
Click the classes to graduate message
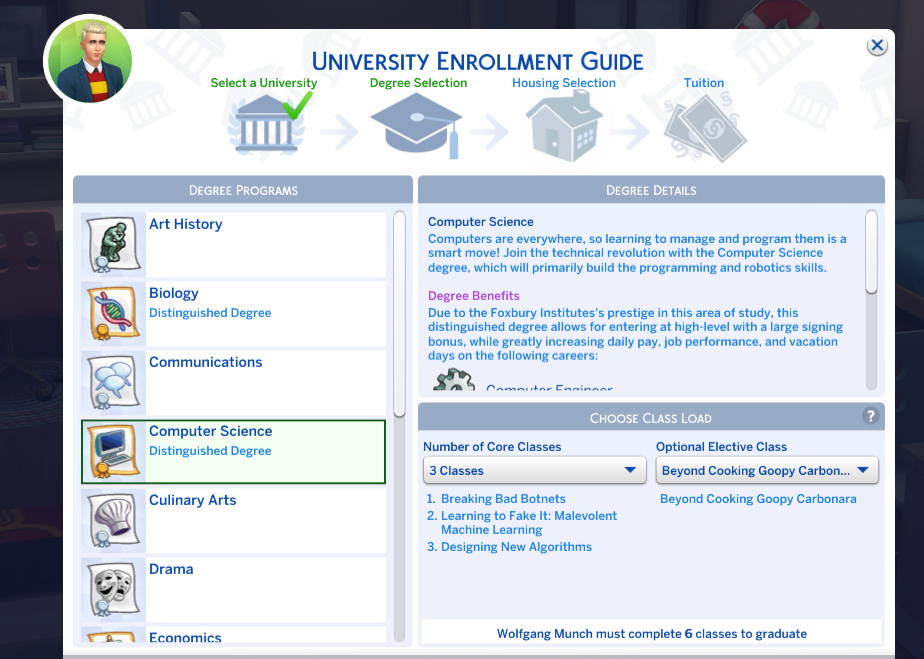coord(652,634)
